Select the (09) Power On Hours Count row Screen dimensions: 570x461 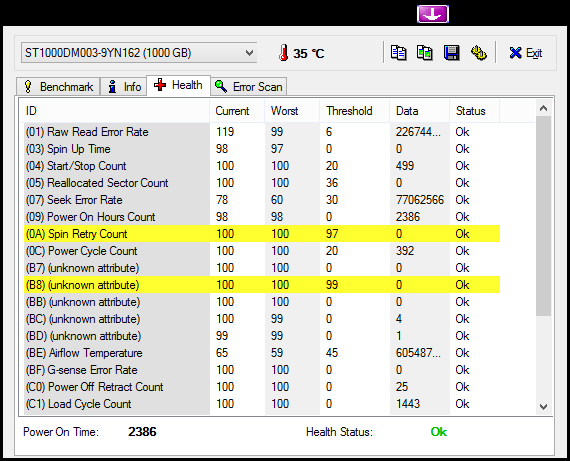[262, 217]
